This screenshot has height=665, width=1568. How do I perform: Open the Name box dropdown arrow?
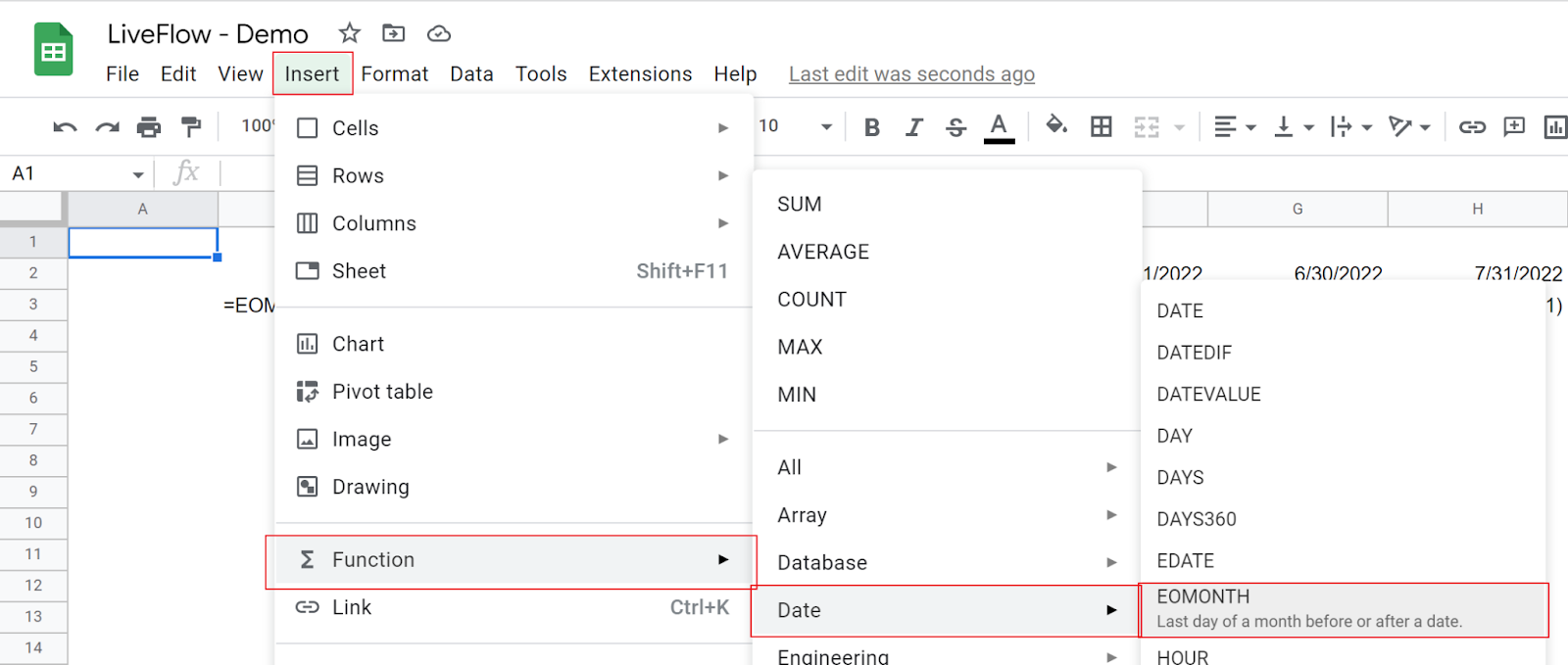pos(138,174)
